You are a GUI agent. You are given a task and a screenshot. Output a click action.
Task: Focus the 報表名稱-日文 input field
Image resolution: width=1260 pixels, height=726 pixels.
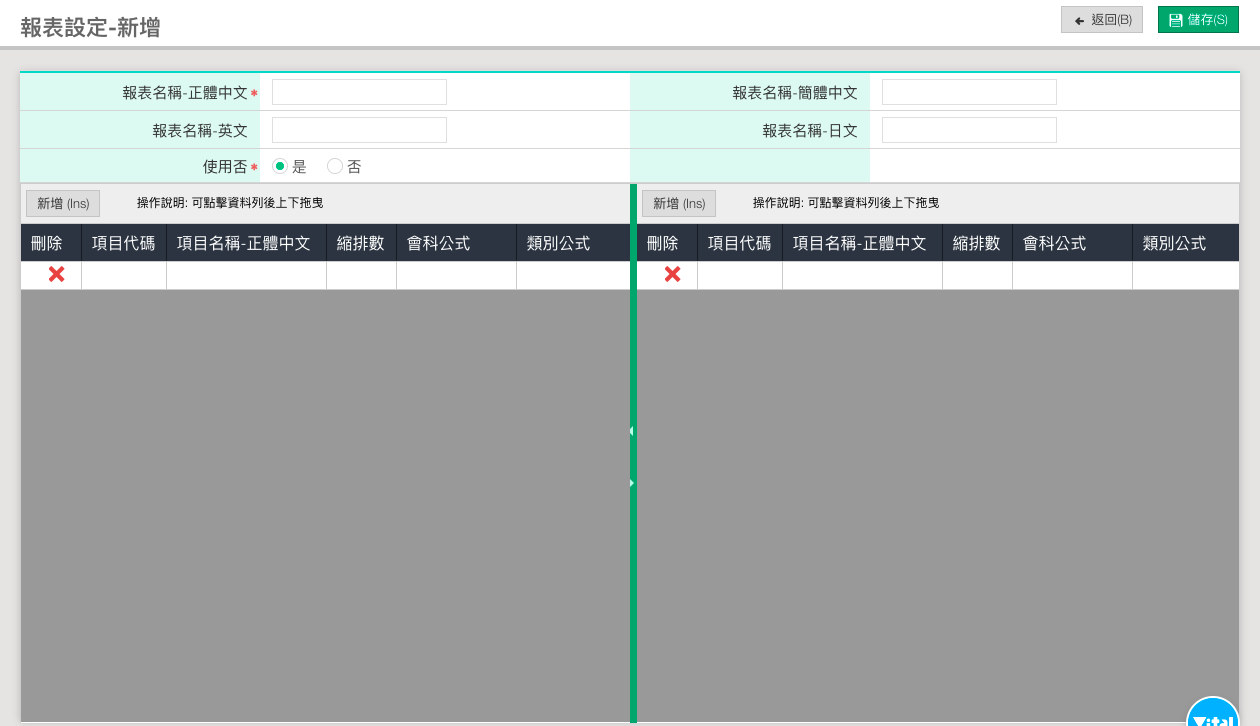(969, 130)
